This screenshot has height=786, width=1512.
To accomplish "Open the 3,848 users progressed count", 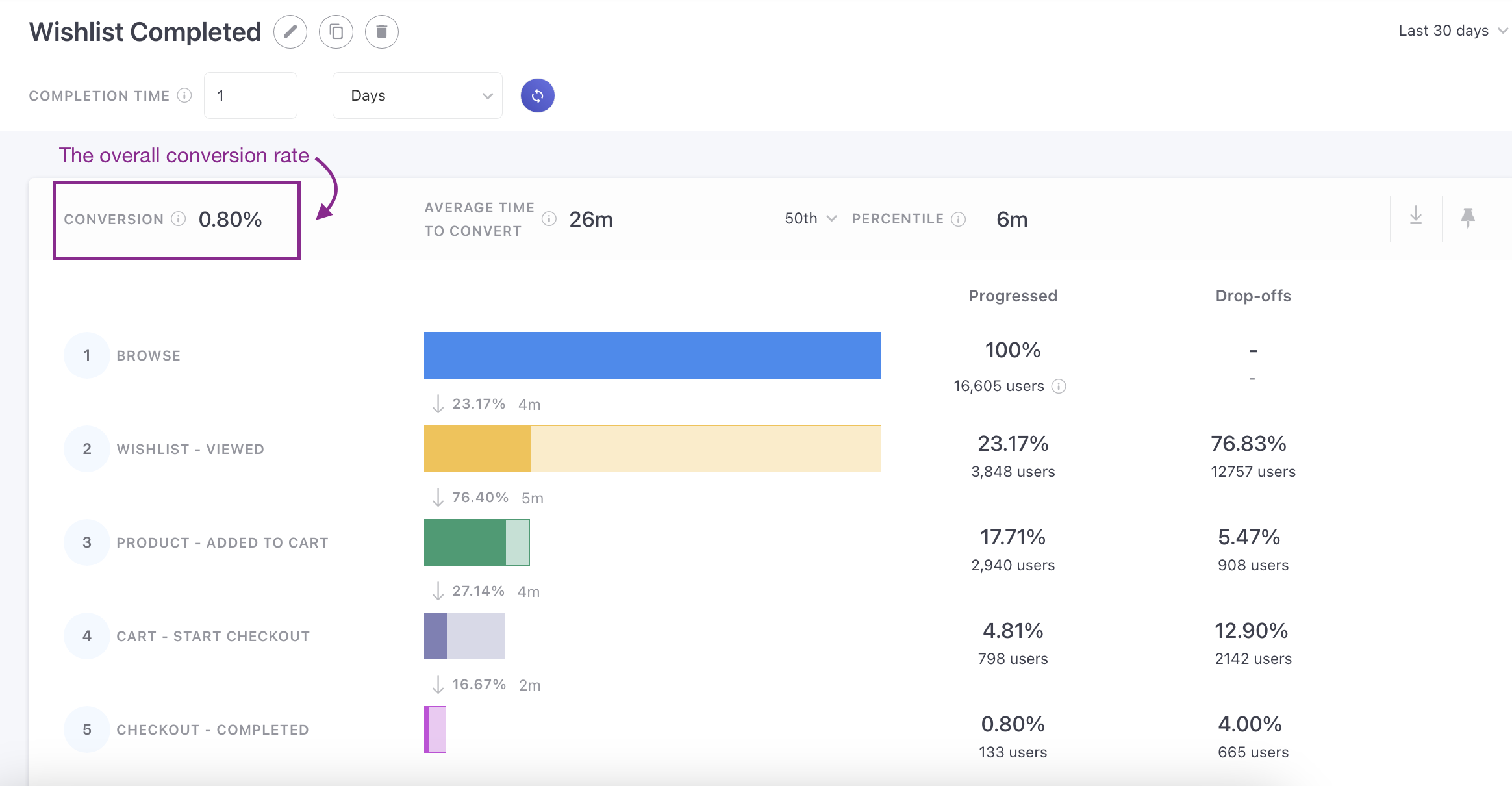I will point(1013,472).
